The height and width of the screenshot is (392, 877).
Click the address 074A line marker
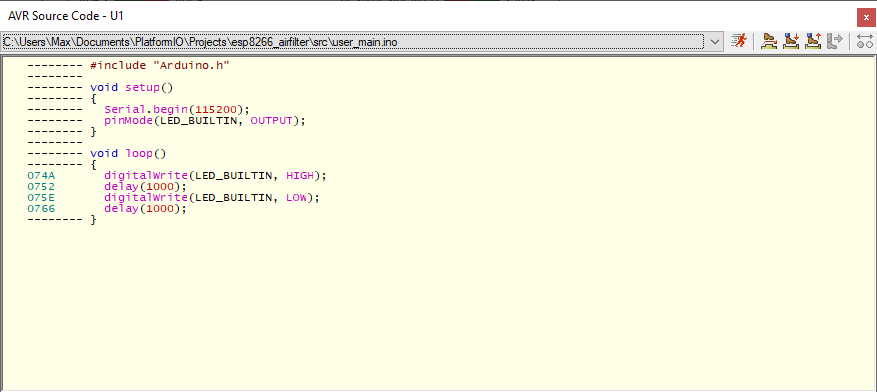click(x=41, y=176)
